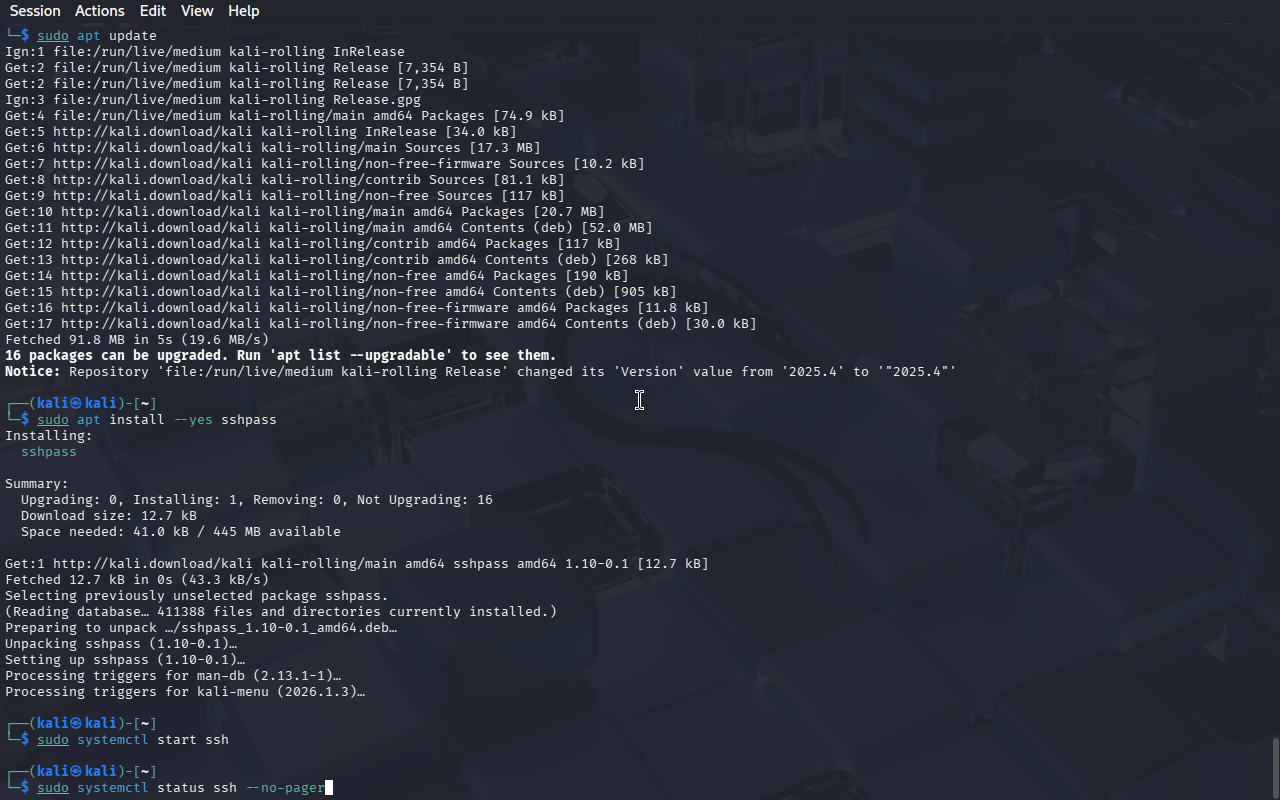This screenshot has height=800, width=1280.
Task: Open the Edit menu
Action: 153,11
